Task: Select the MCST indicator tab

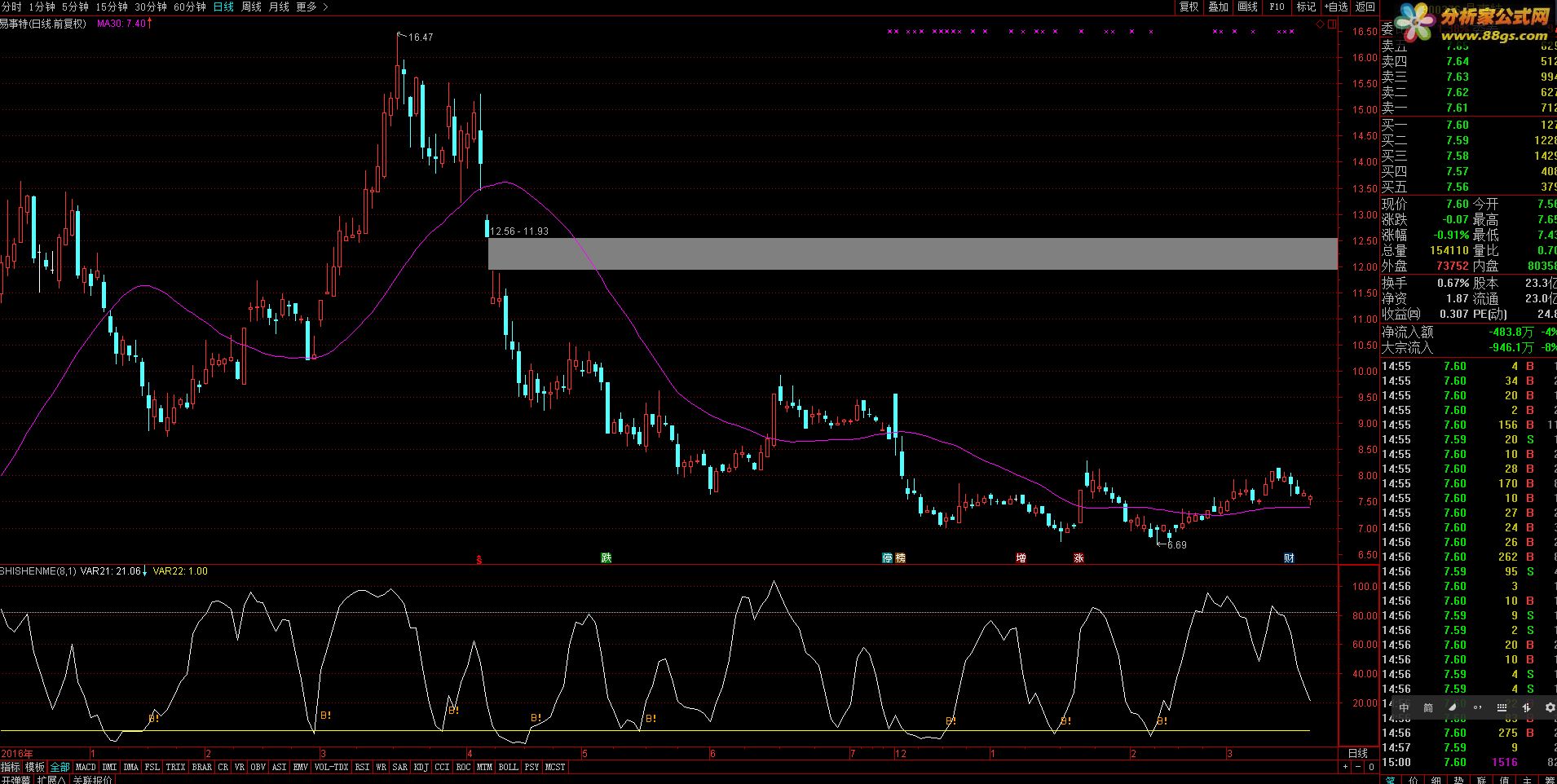Action: pos(555,767)
